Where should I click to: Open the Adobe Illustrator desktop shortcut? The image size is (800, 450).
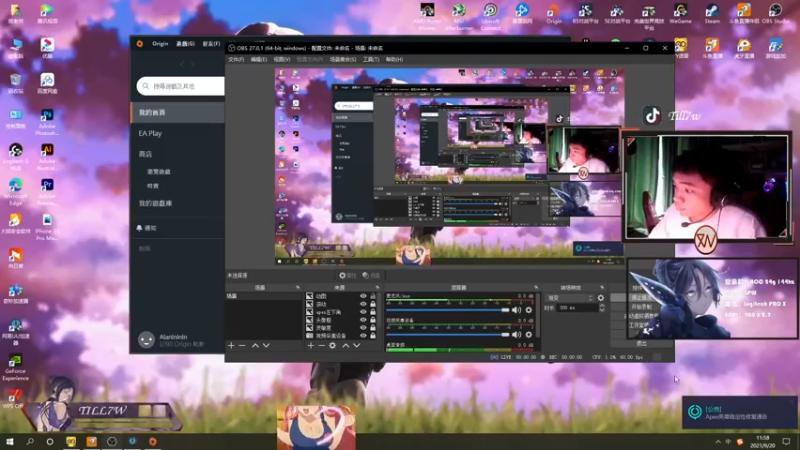click(x=47, y=157)
